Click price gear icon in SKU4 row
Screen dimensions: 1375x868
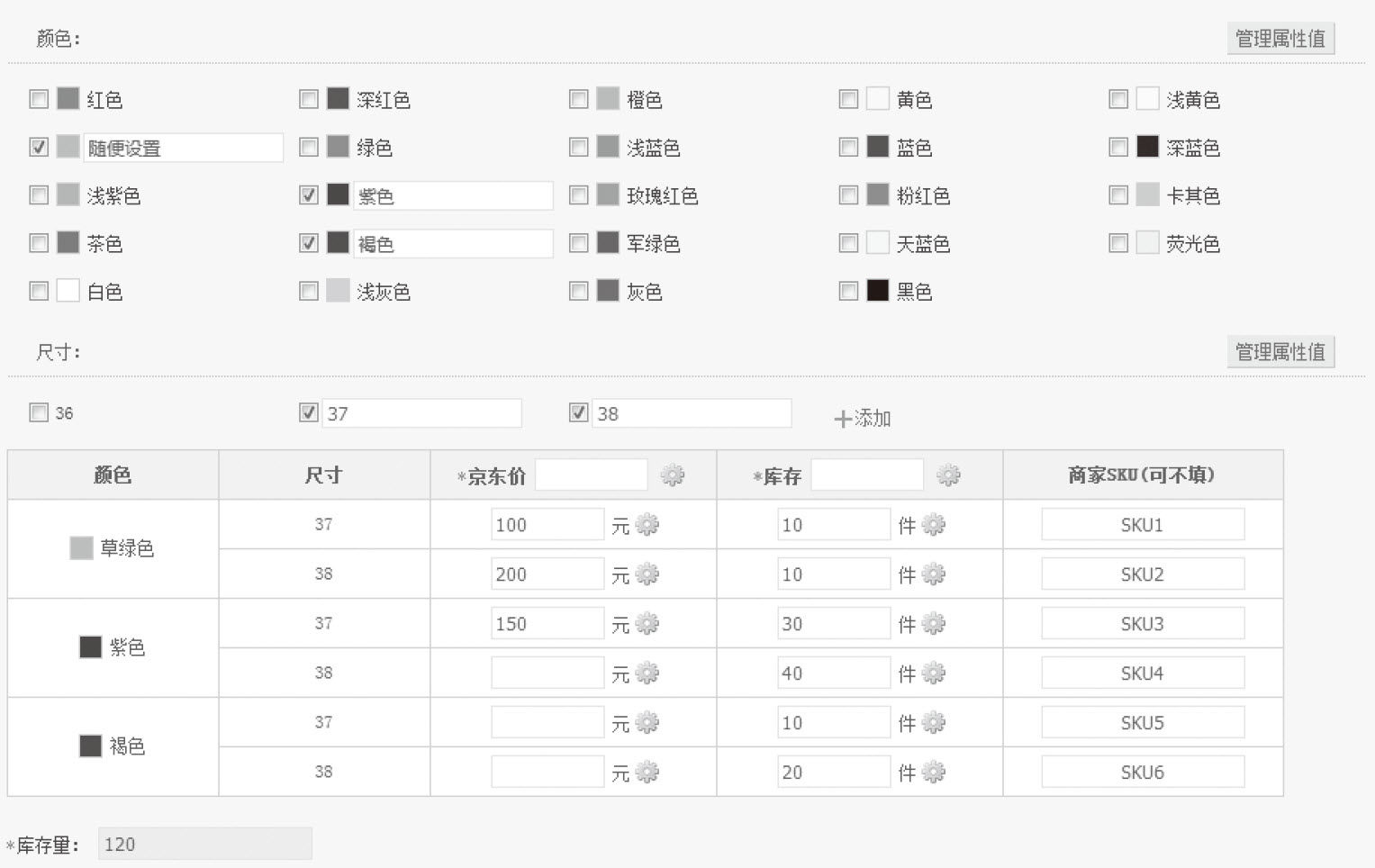click(647, 674)
